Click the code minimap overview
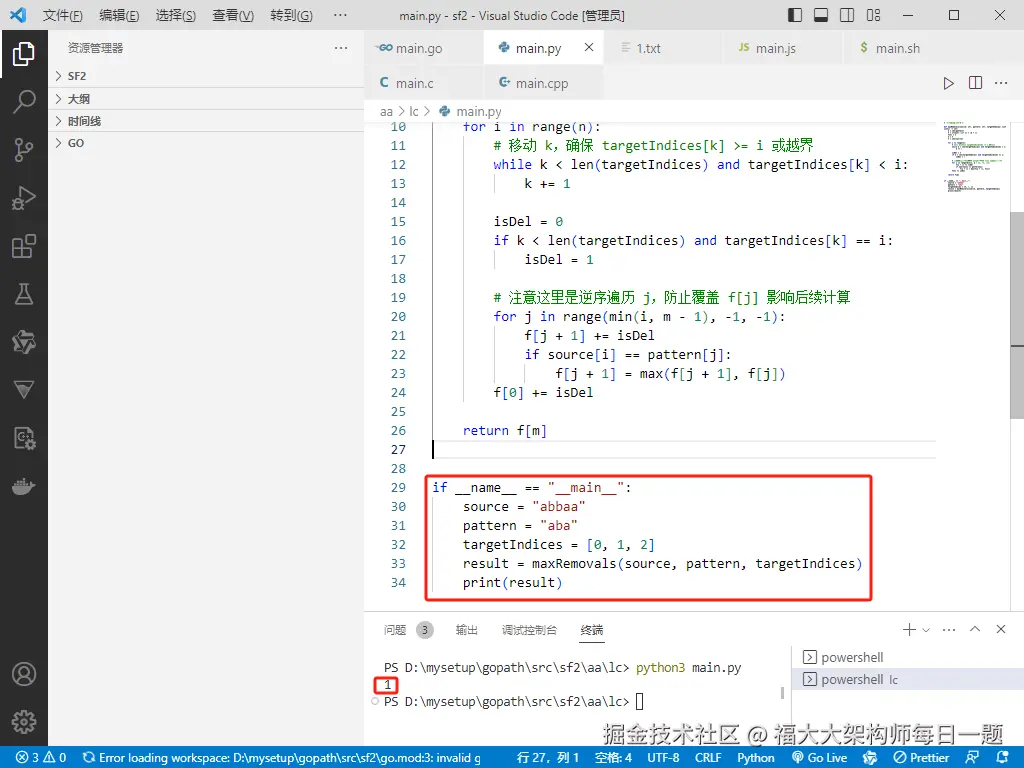This screenshot has width=1024, height=768. 976,157
